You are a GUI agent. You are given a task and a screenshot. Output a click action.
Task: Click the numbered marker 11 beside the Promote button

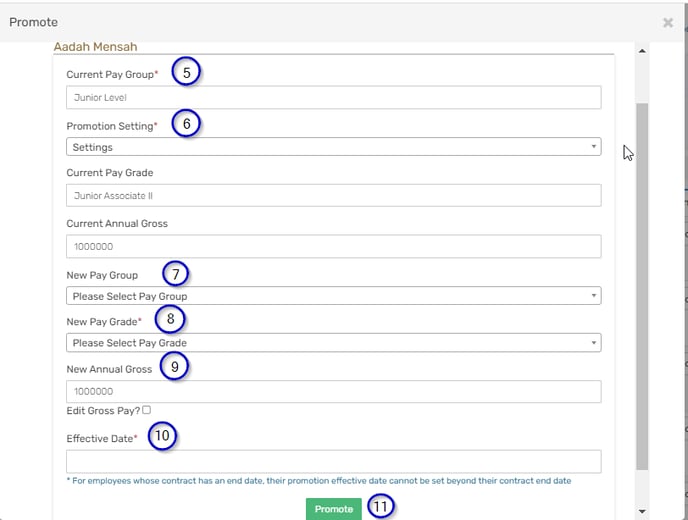[x=380, y=507]
